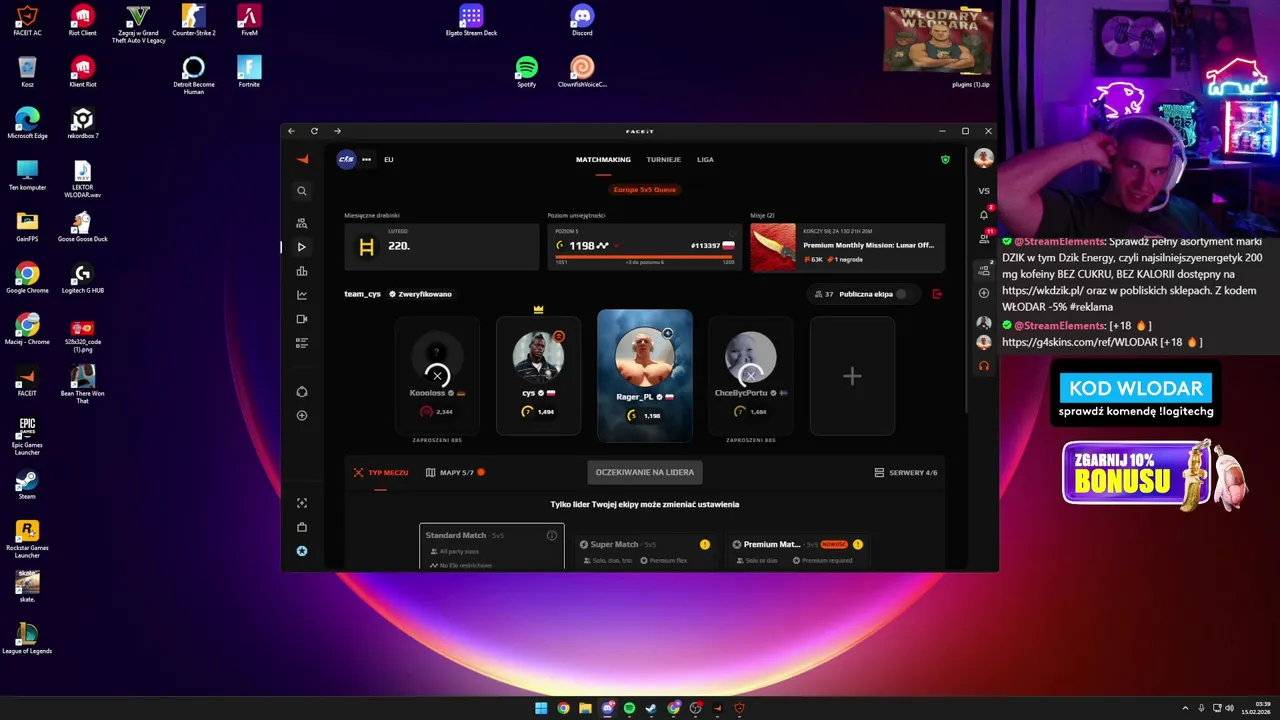
Task: Open Spotify from the taskbar
Action: (629, 708)
